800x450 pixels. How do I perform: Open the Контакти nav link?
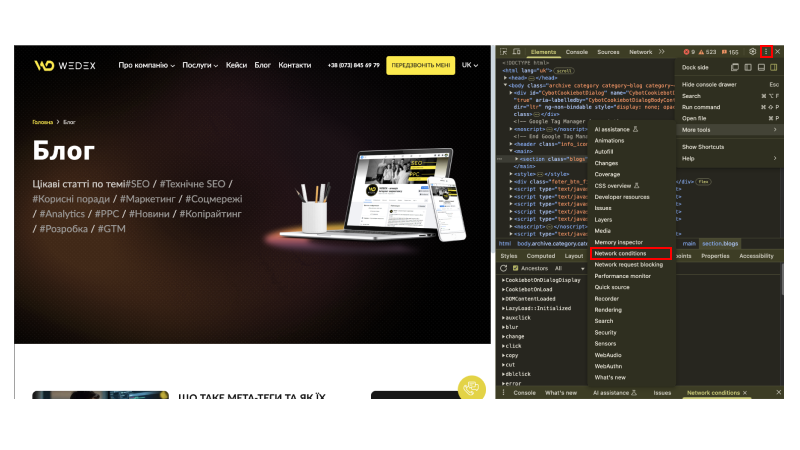(294, 65)
